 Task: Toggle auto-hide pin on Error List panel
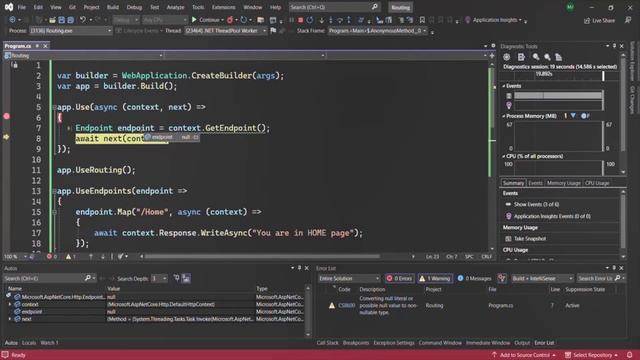point(614,268)
